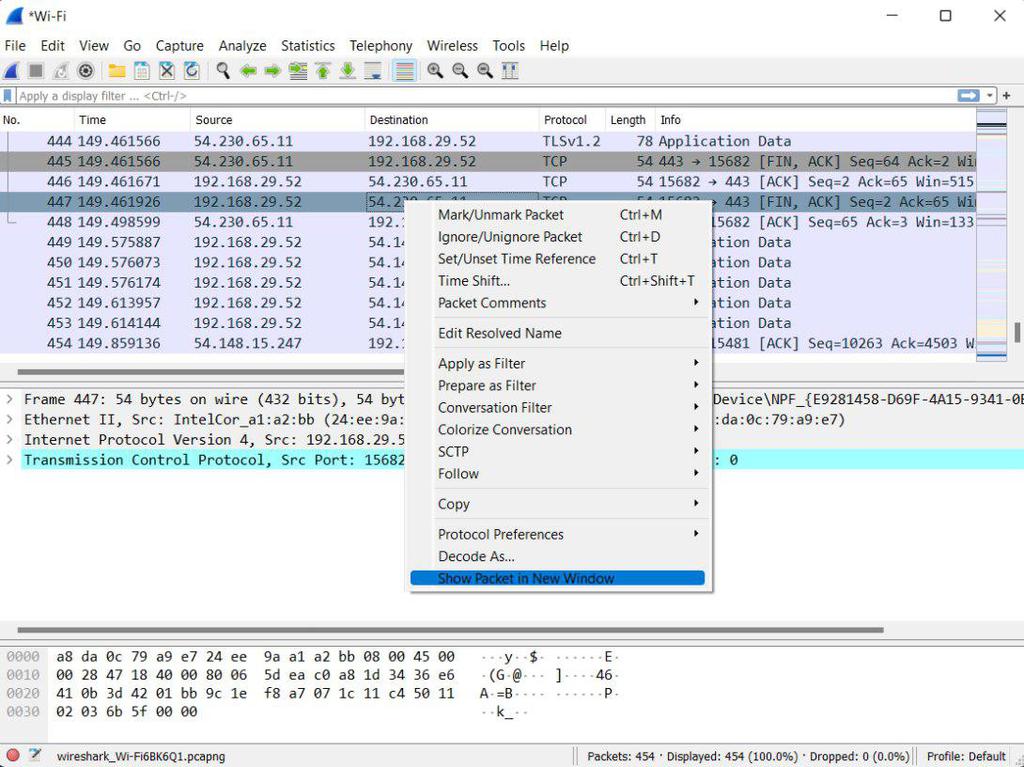Screen dimensions: 1024x767
Task: Open display filter history dropdown arrow
Action: tap(990, 96)
